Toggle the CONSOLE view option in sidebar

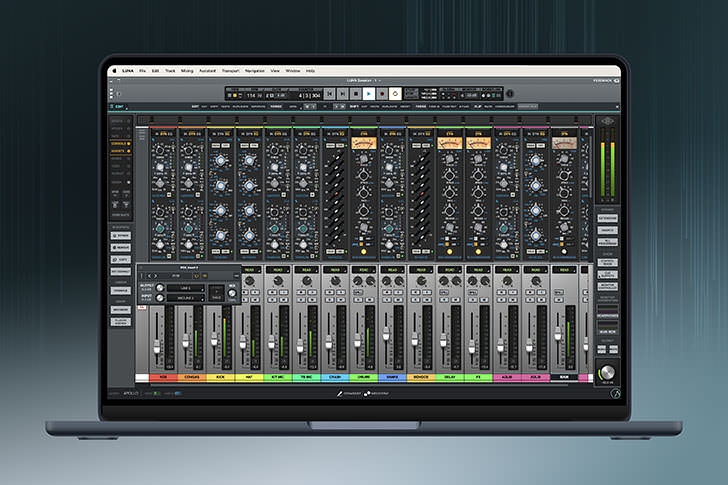tap(120, 143)
